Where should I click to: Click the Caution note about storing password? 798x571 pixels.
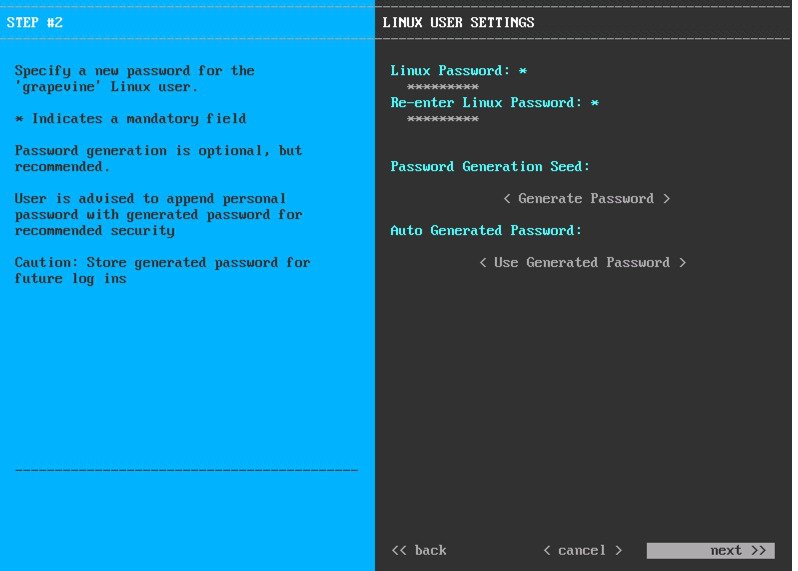tap(162, 271)
